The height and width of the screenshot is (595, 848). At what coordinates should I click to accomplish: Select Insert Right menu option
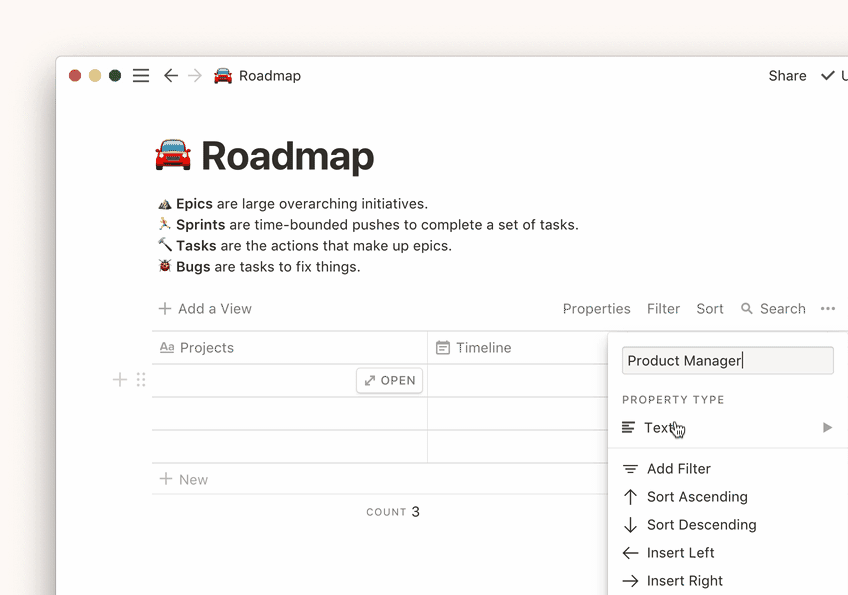pyautogui.click(x=684, y=581)
